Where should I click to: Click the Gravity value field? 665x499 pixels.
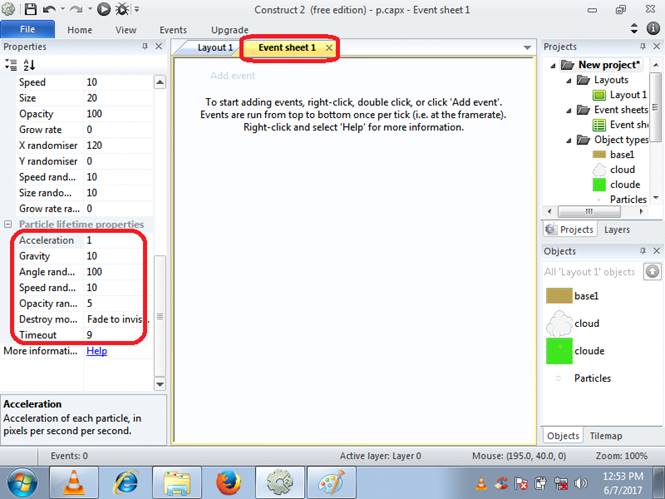click(117, 256)
